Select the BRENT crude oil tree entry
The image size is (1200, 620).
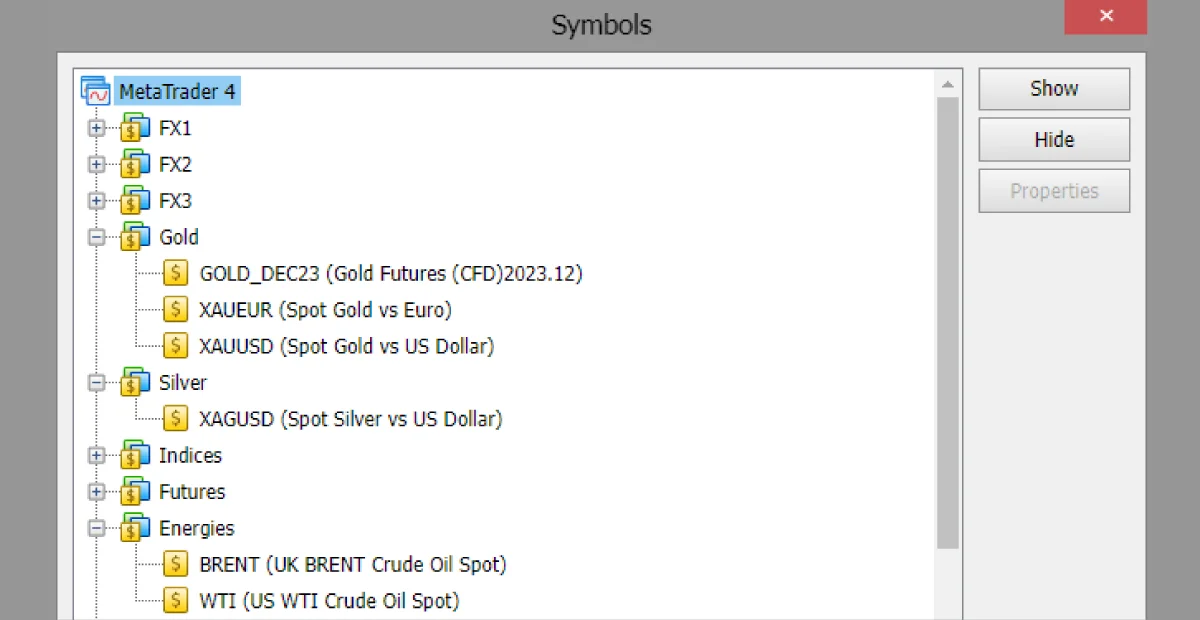350,563
